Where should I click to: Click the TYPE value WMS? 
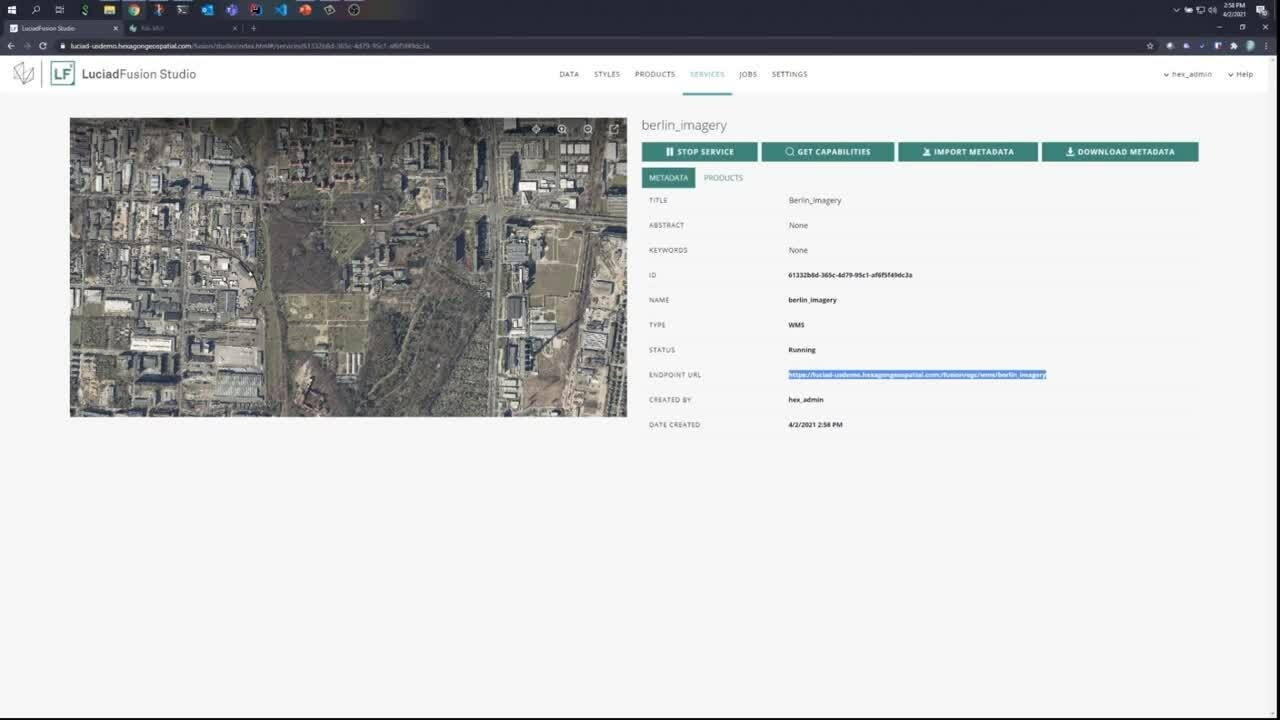[x=796, y=325]
